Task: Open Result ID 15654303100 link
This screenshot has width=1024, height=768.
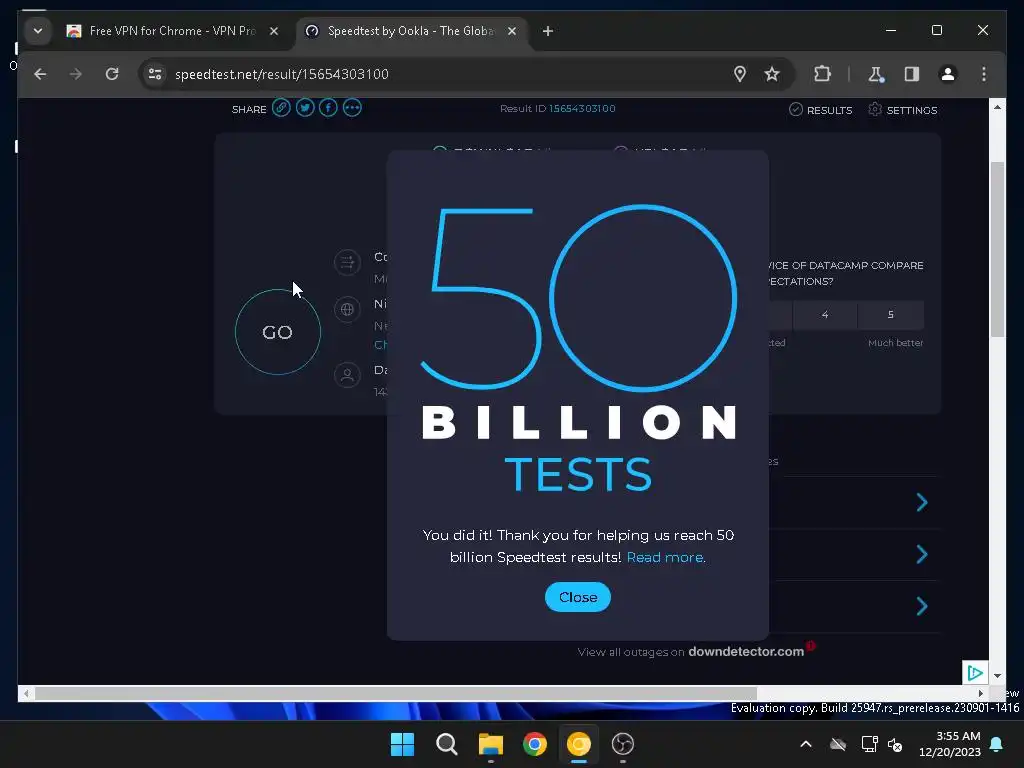Action: point(582,108)
